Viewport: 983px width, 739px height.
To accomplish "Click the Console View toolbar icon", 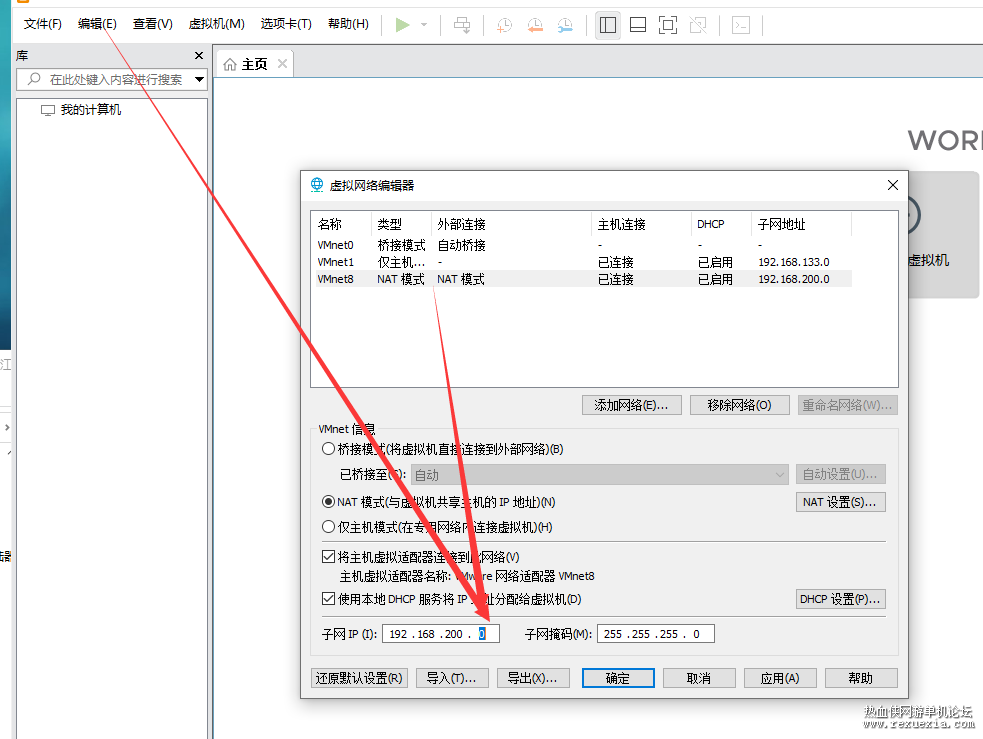I will [x=741, y=25].
